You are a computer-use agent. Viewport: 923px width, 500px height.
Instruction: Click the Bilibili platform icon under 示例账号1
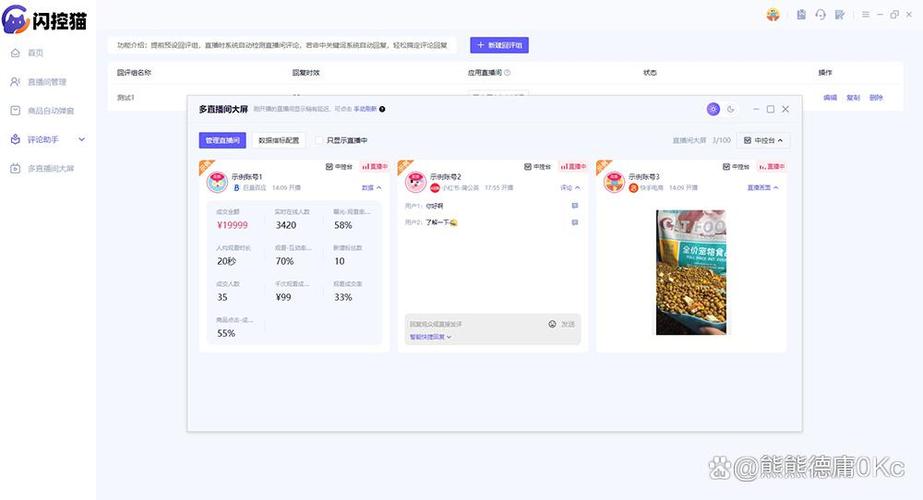click(237, 188)
